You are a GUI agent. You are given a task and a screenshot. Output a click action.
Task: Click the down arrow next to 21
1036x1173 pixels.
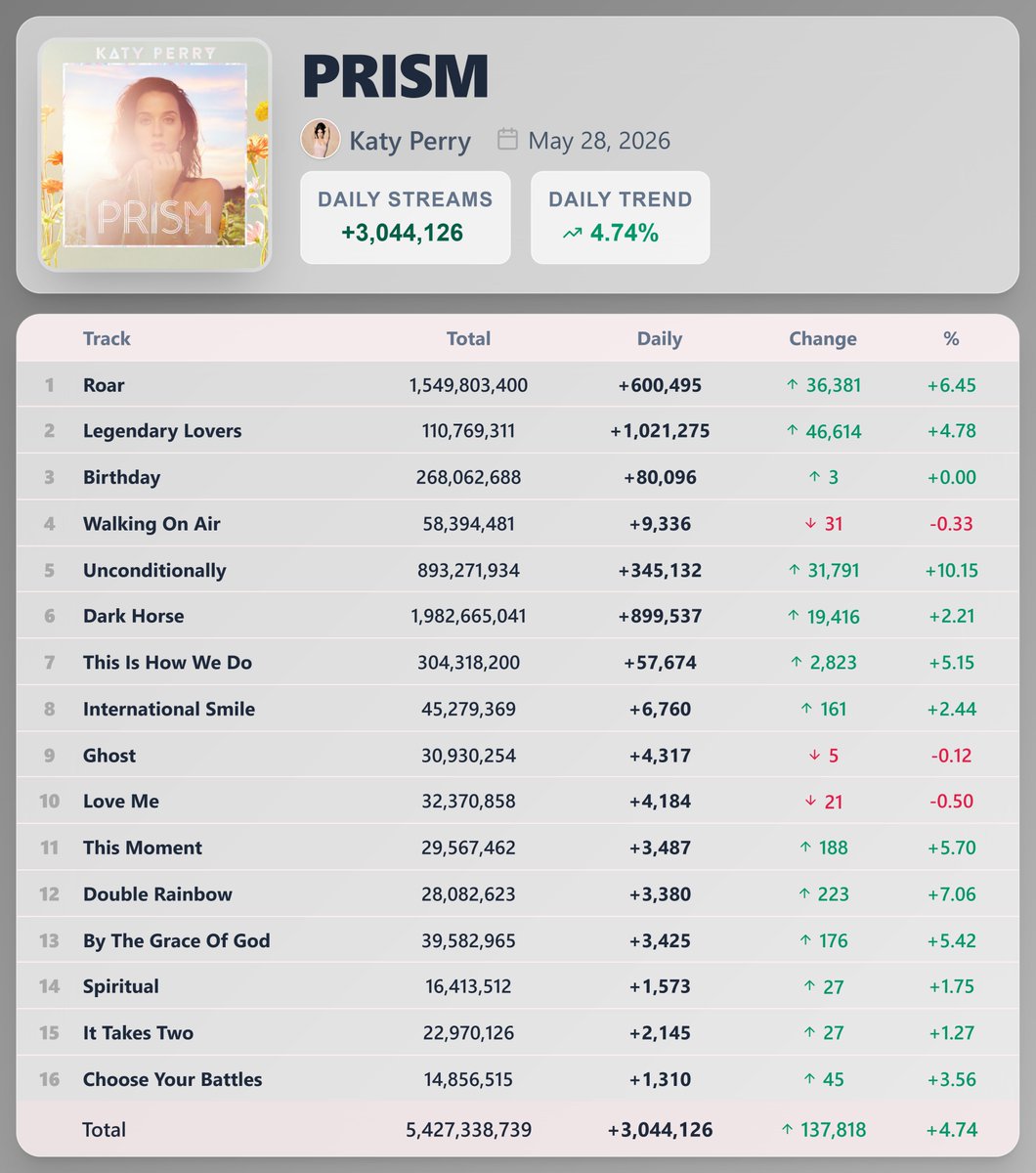point(809,802)
